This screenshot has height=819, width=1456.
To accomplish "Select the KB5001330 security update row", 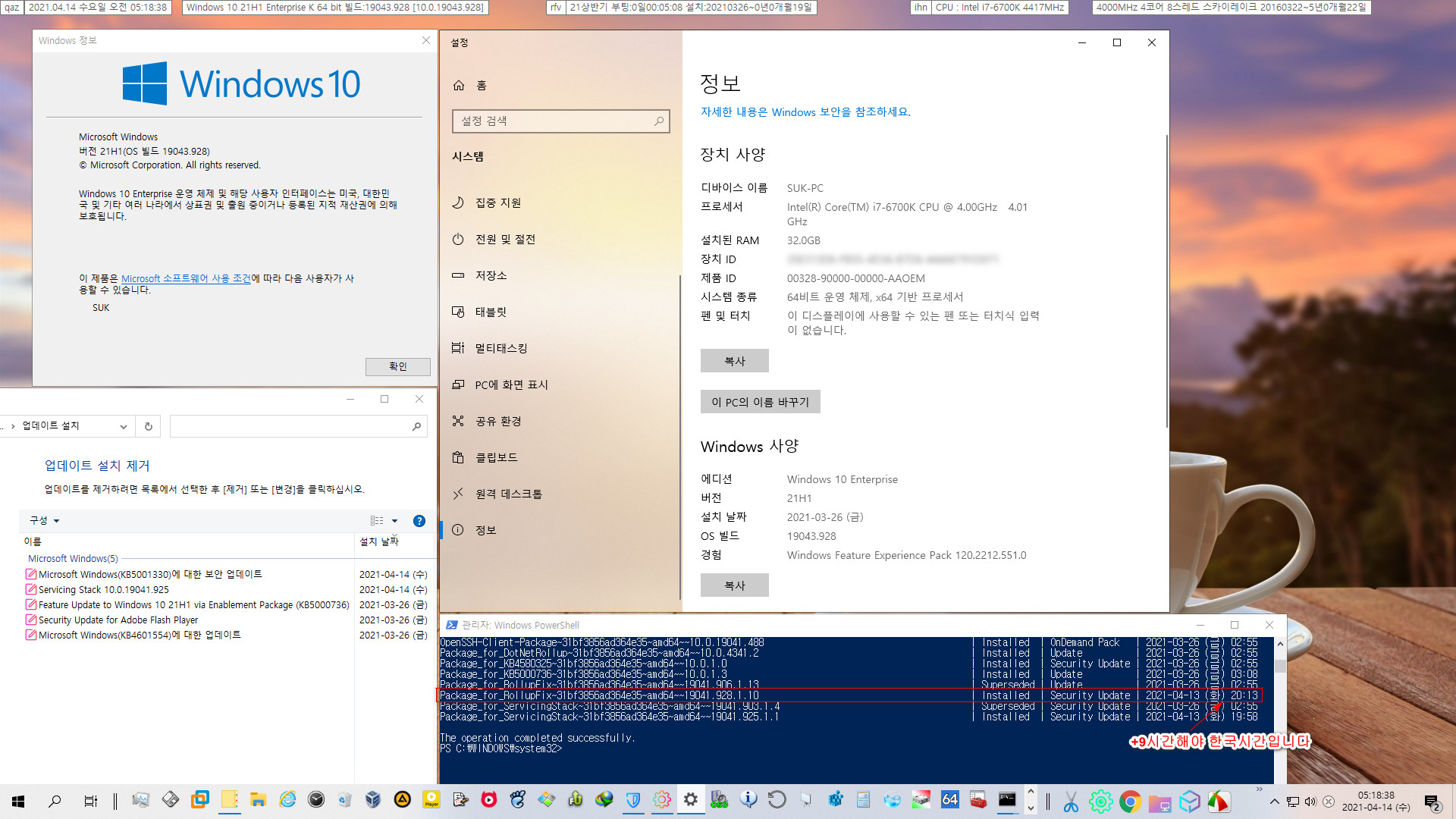I will tap(227, 575).
